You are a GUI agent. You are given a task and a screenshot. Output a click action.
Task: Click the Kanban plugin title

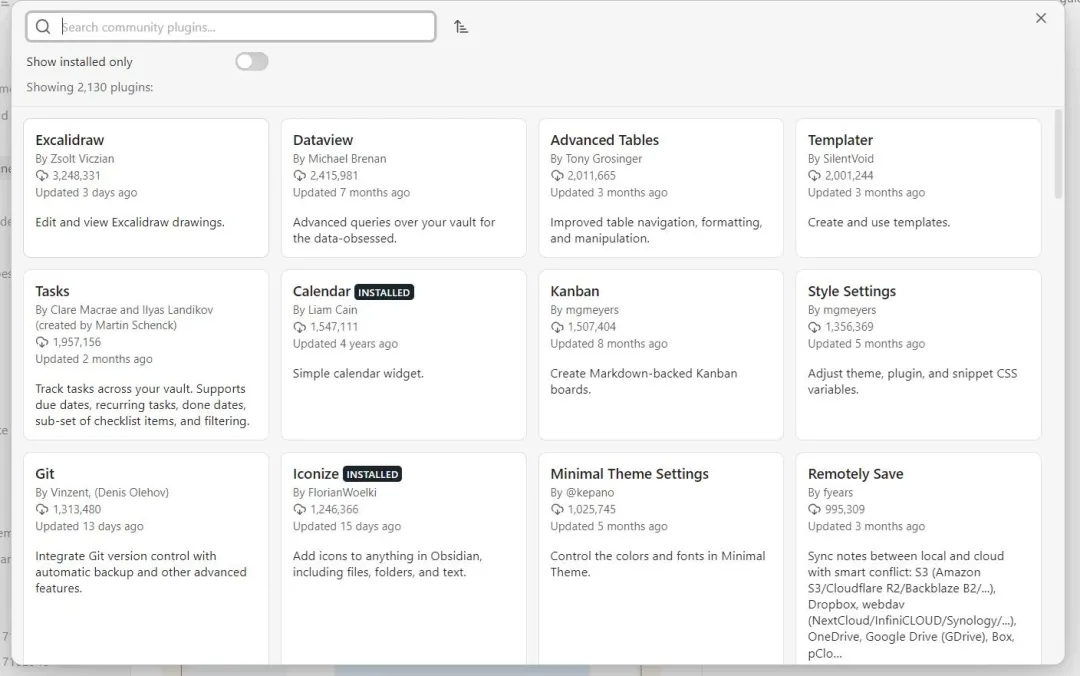click(x=575, y=291)
